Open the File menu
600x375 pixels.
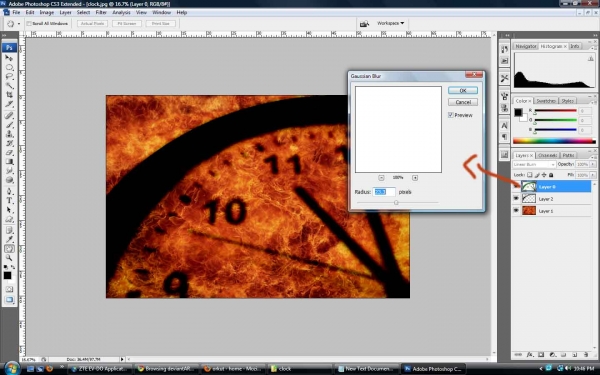coord(16,12)
